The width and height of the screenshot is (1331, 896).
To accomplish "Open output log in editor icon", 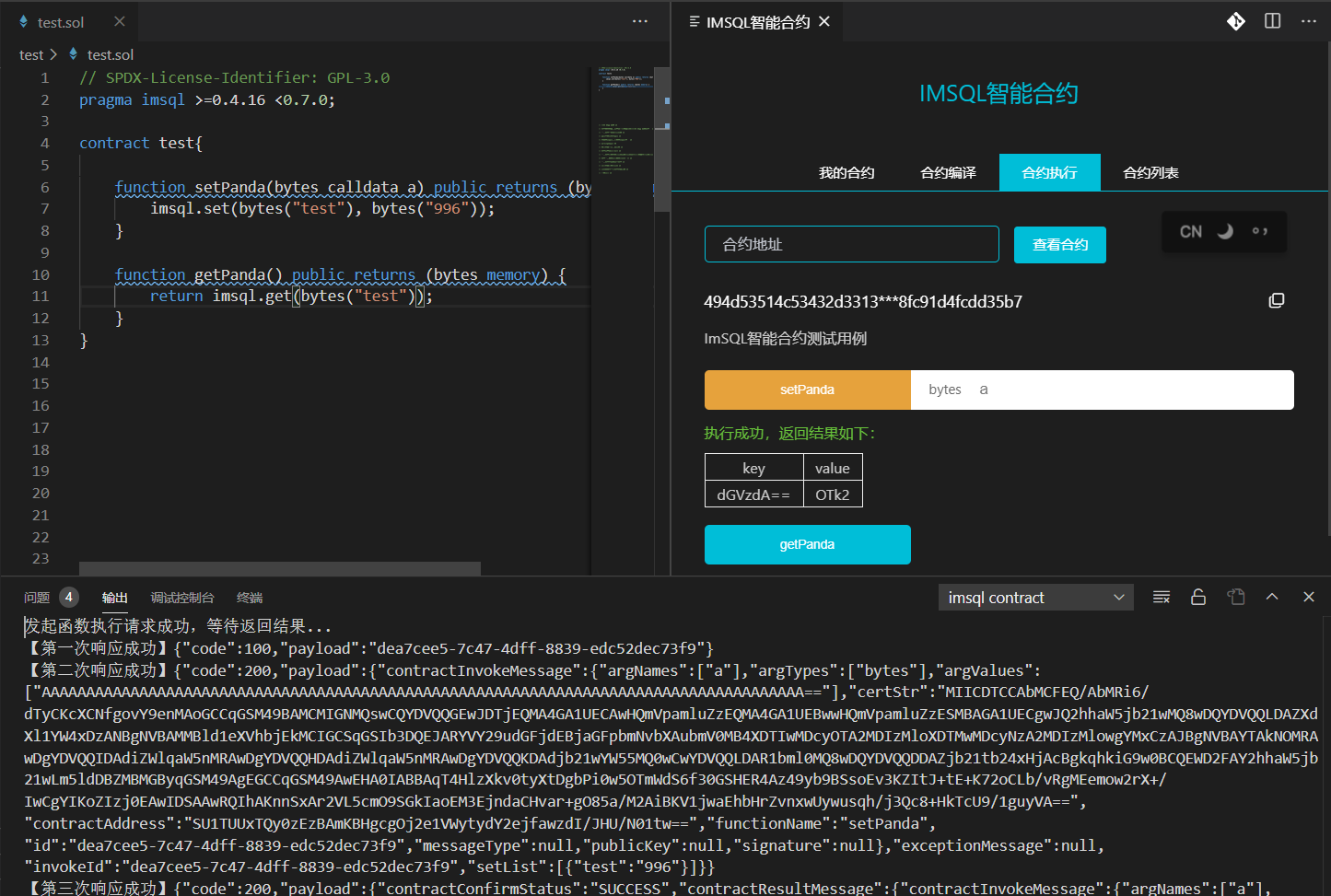I will coord(1236,598).
